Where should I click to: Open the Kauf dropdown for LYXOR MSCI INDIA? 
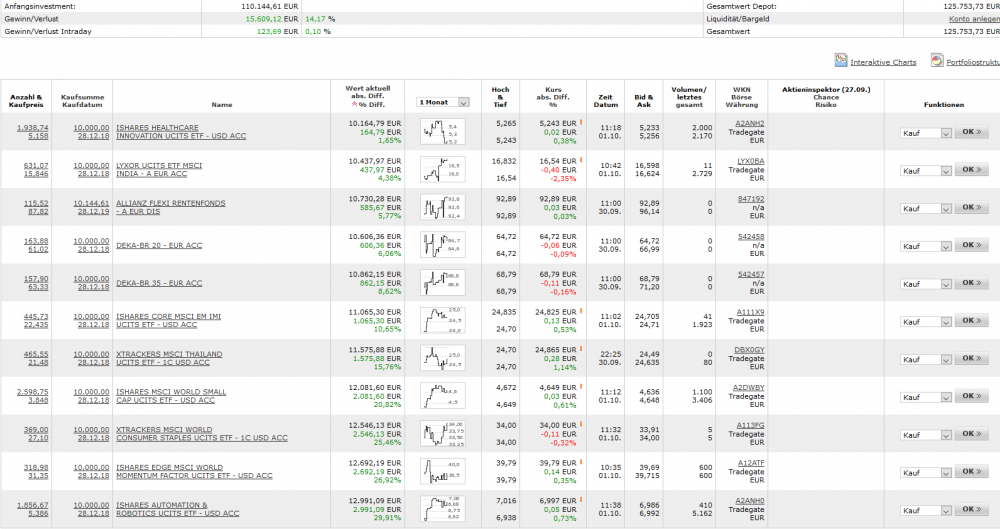click(926, 171)
